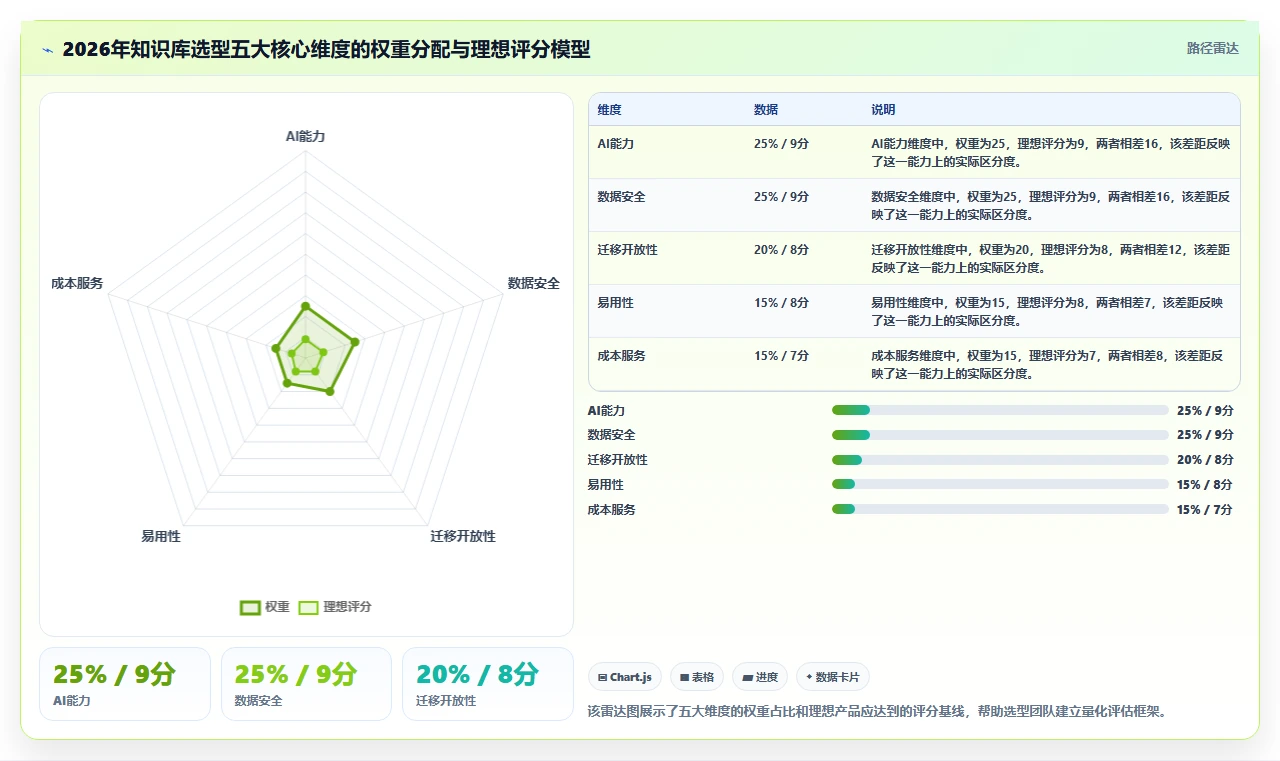
Task: Click the title 2026年知识库选型五大核心维度
Action: 326,49
